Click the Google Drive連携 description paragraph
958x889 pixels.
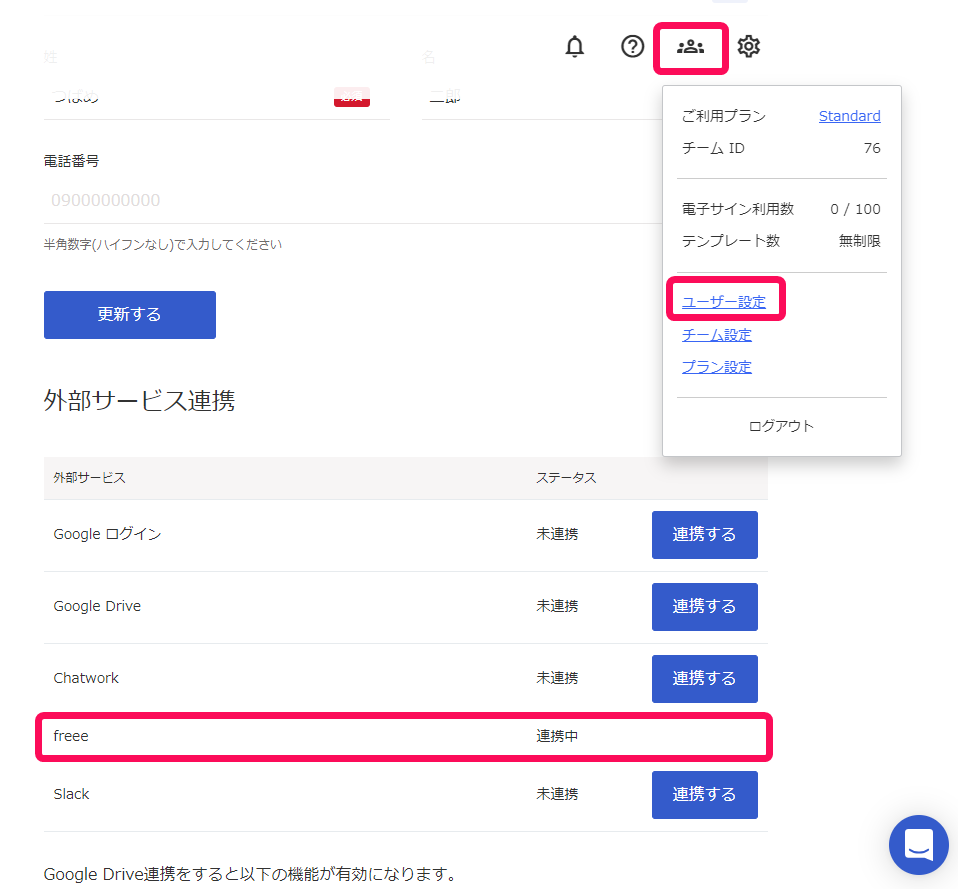coord(251,874)
